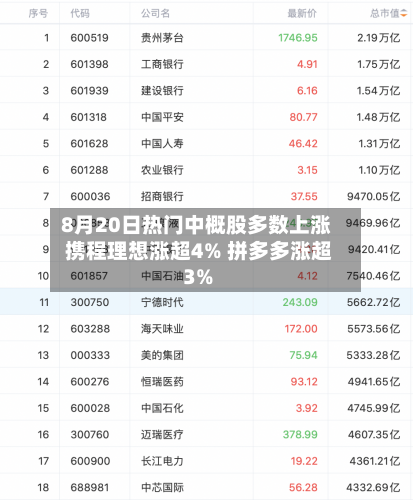The height and width of the screenshot is (500, 413).
Task: Click price 4.91
Action: click(307, 64)
